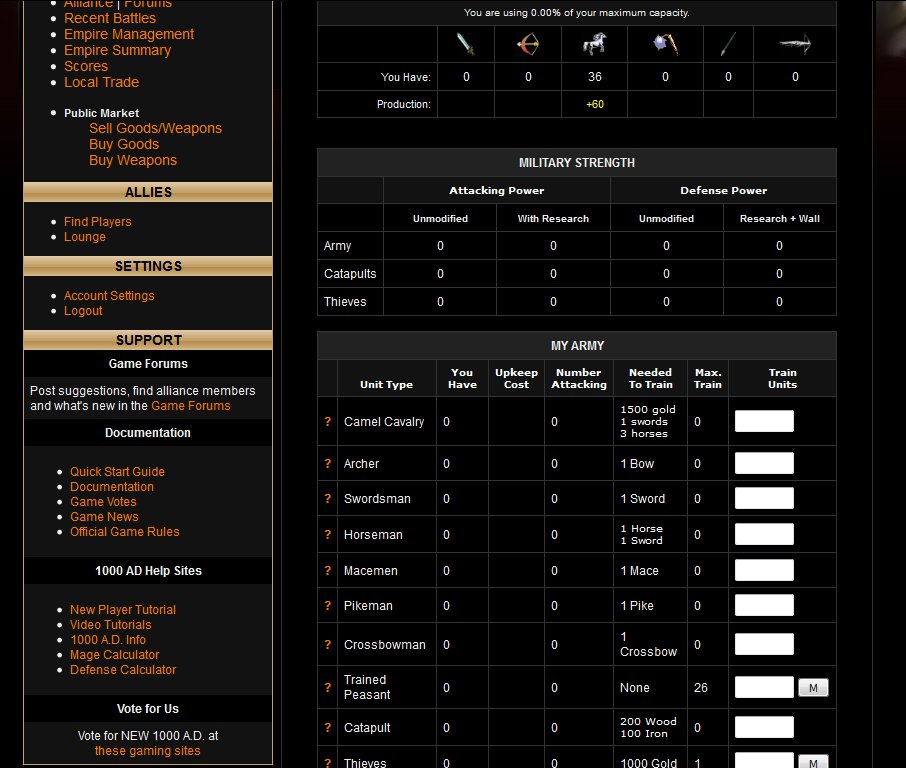
Task: Log out using the Logout link
Action: (83, 311)
